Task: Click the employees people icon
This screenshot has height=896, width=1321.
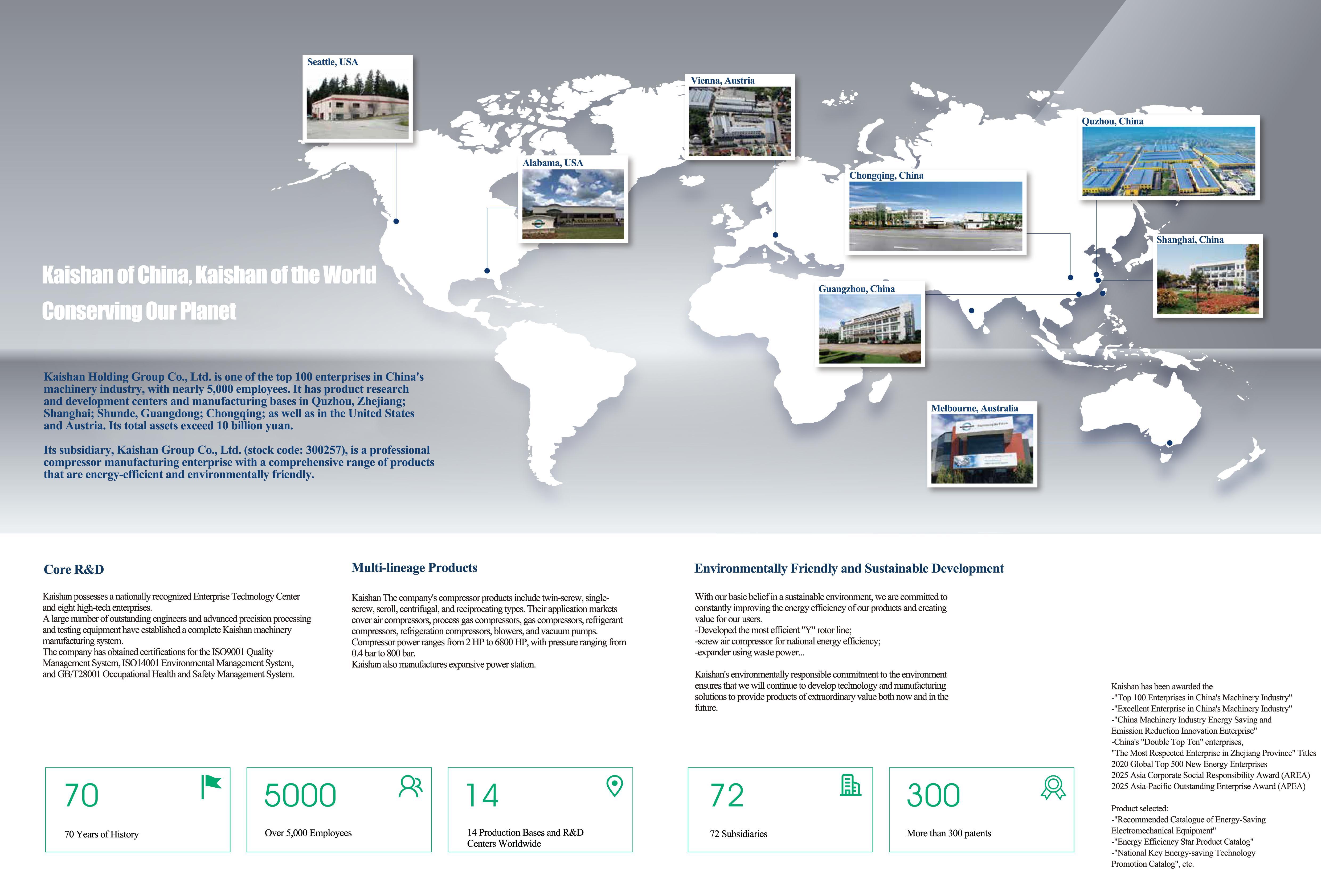Action: [410, 786]
